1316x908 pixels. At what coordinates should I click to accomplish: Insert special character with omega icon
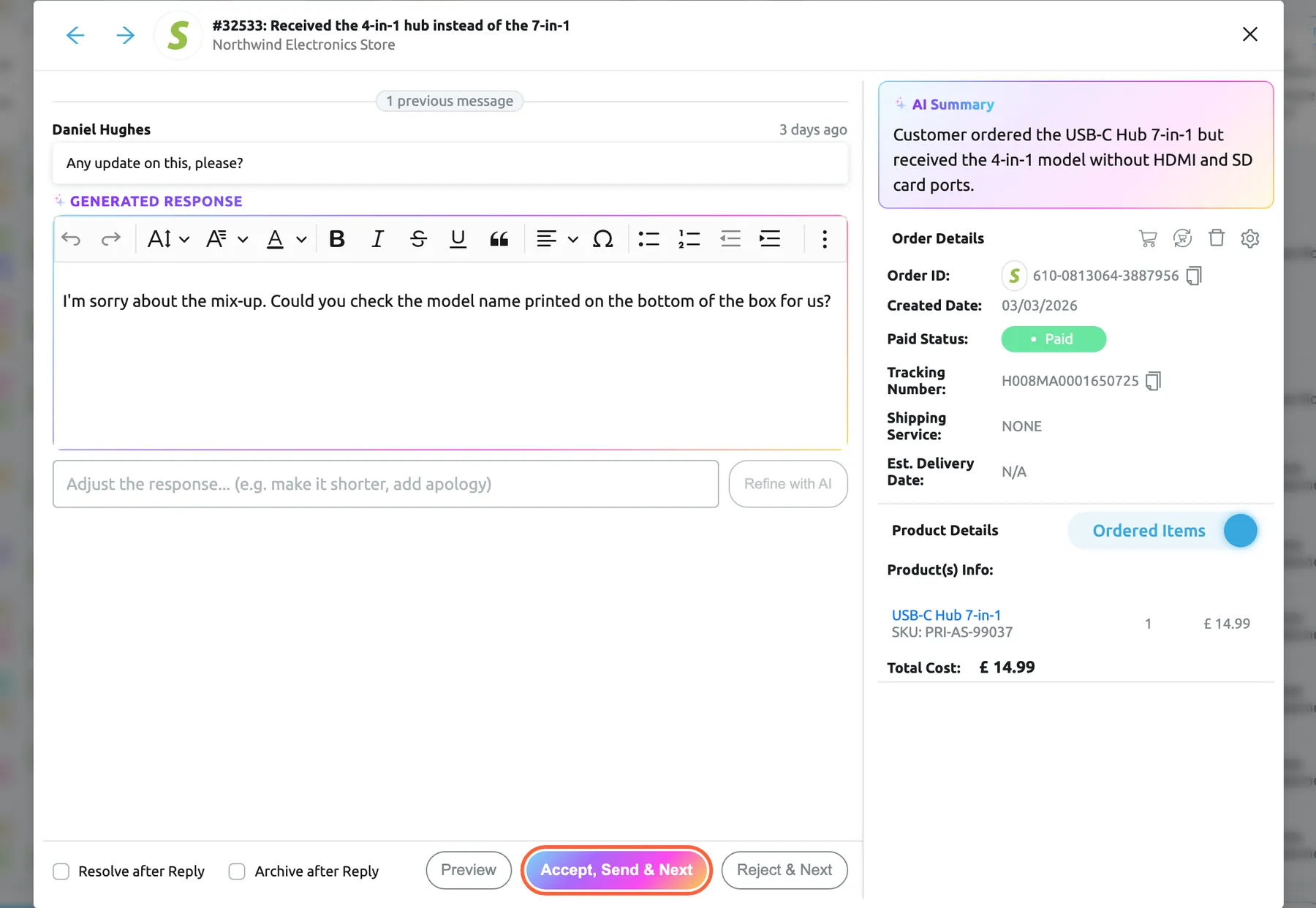click(602, 239)
